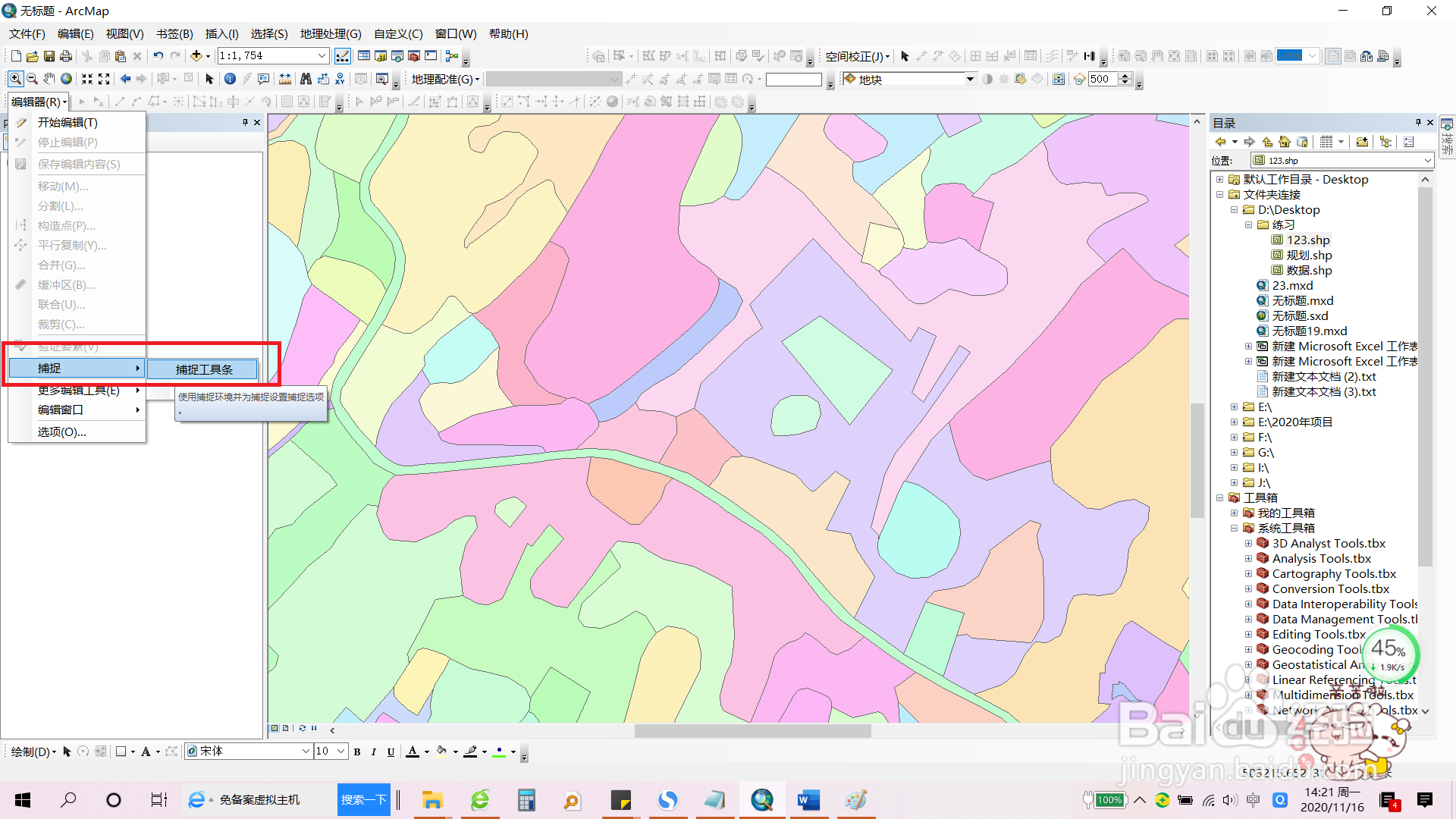Viewport: 1456px width, 819px height.
Task: Click the Go To XY icon
Action: click(x=340, y=79)
